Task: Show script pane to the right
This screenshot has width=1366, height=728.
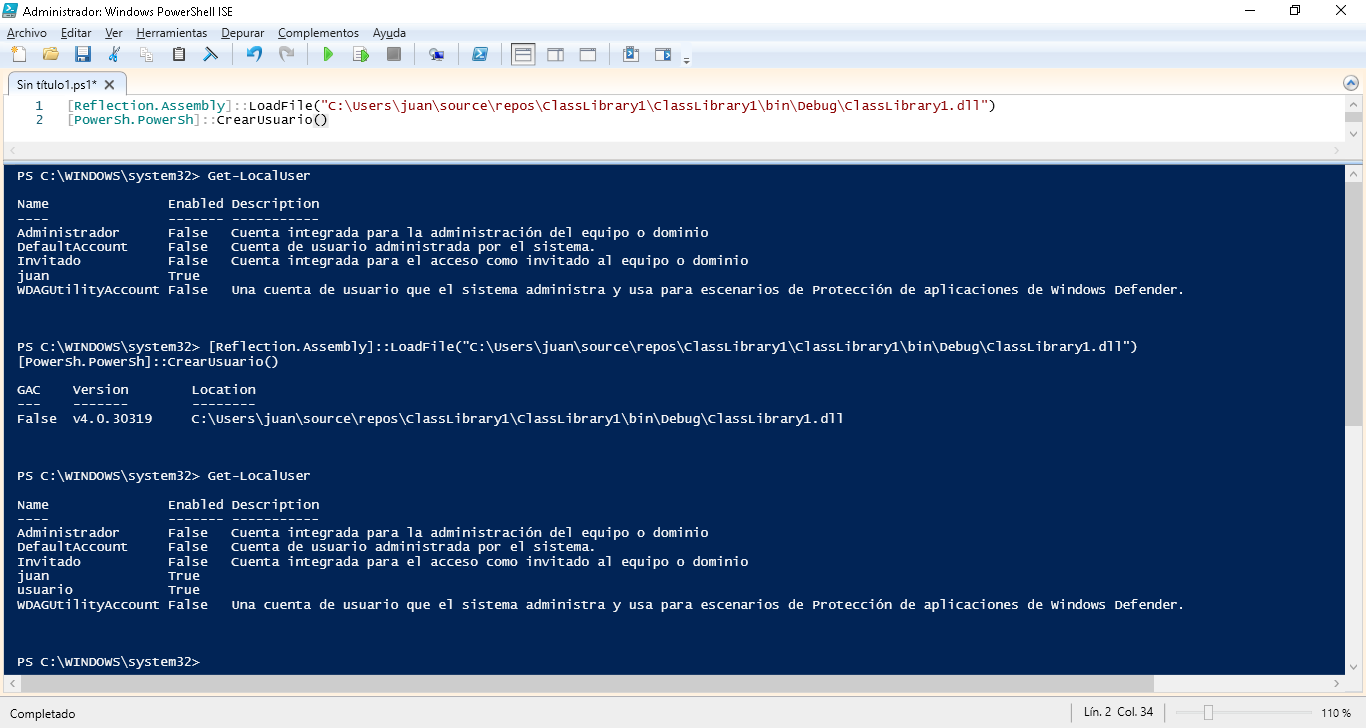Action: click(555, 54)
